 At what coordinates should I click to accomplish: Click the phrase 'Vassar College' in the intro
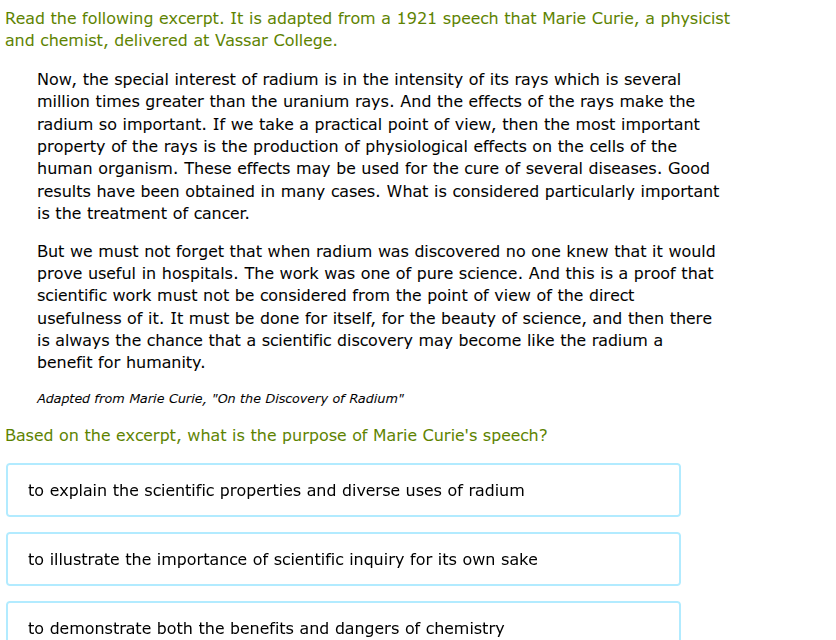(x=276, y=41)
